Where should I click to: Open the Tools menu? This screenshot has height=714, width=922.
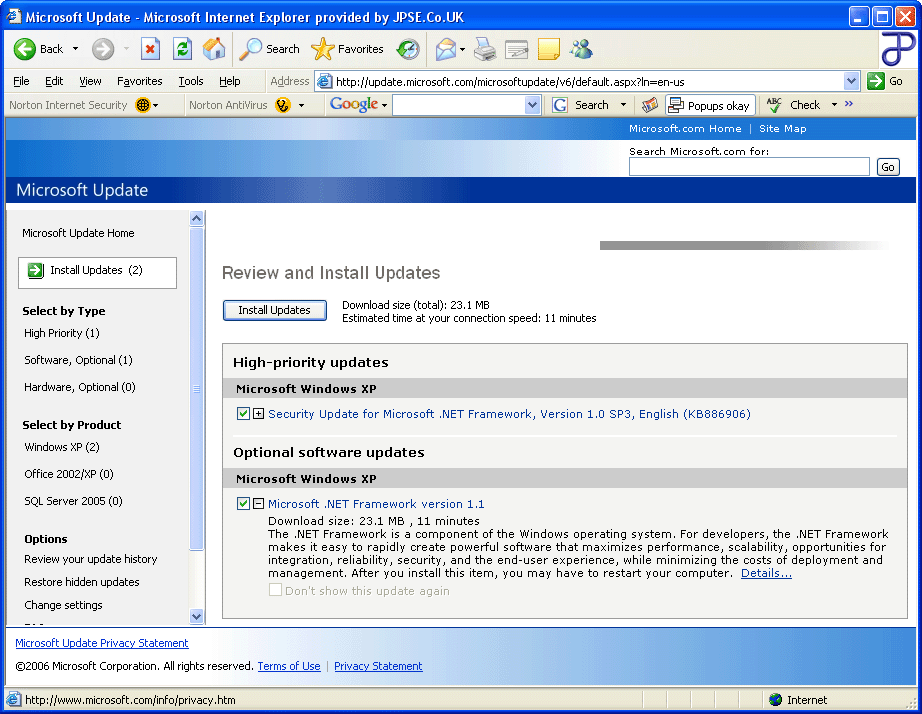191,81
